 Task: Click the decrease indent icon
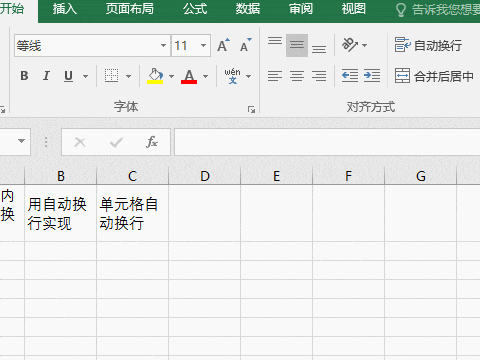point(350,76)
